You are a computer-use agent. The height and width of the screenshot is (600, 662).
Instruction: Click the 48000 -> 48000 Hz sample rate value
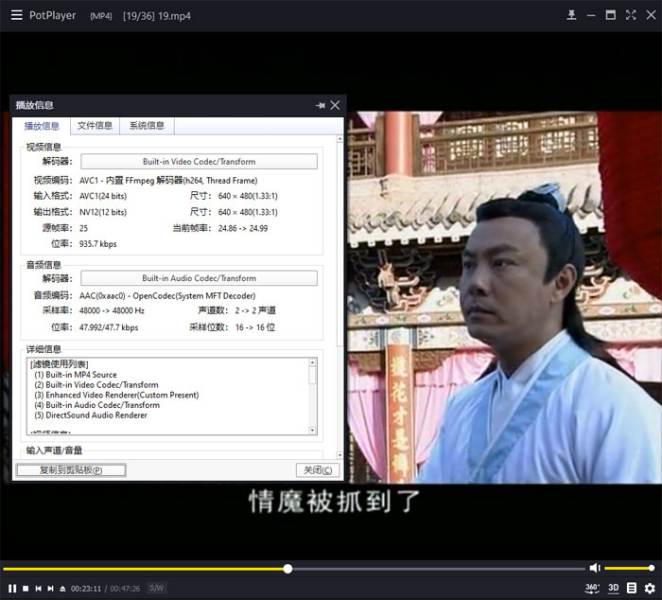[112, 311]
